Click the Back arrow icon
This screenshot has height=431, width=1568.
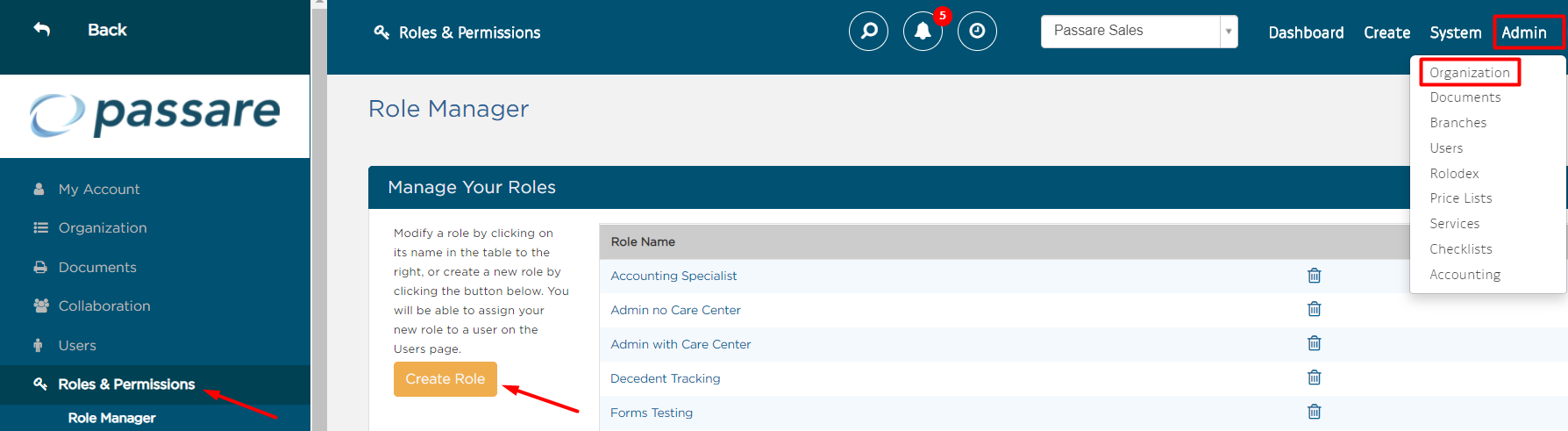point(41,29)
